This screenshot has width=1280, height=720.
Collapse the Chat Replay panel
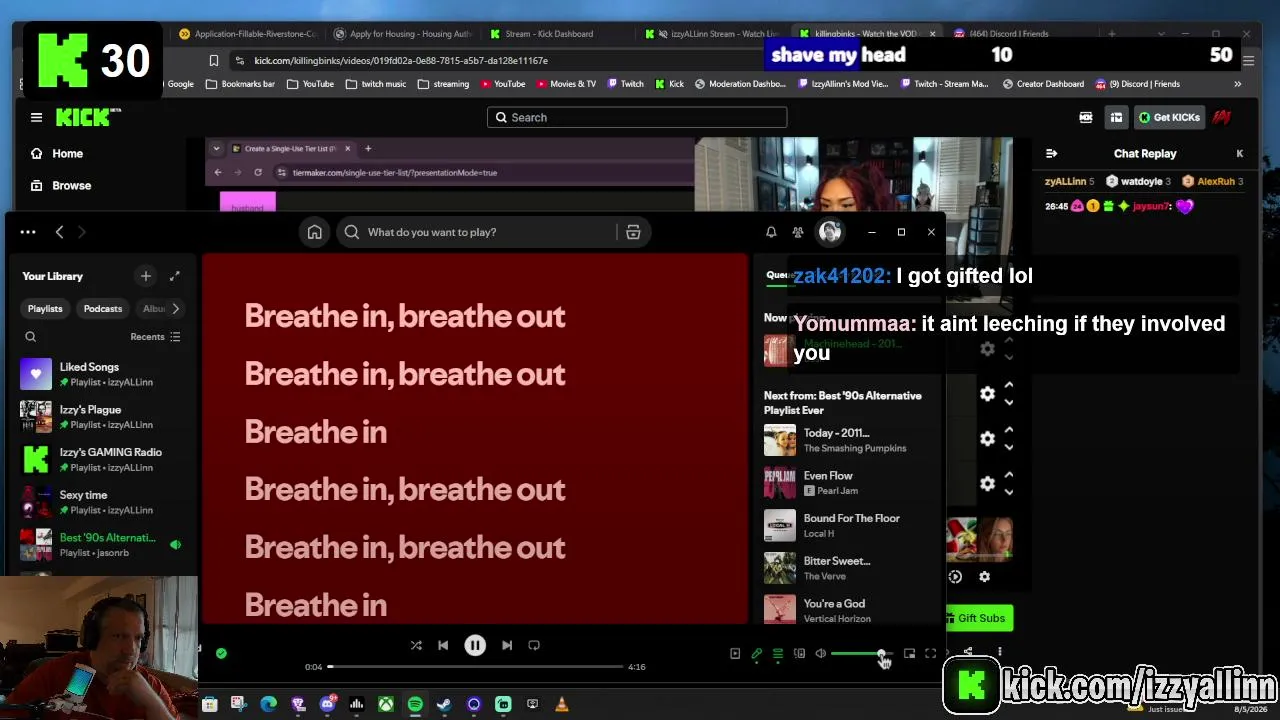pyautogui.click(x=1051, y=154)
